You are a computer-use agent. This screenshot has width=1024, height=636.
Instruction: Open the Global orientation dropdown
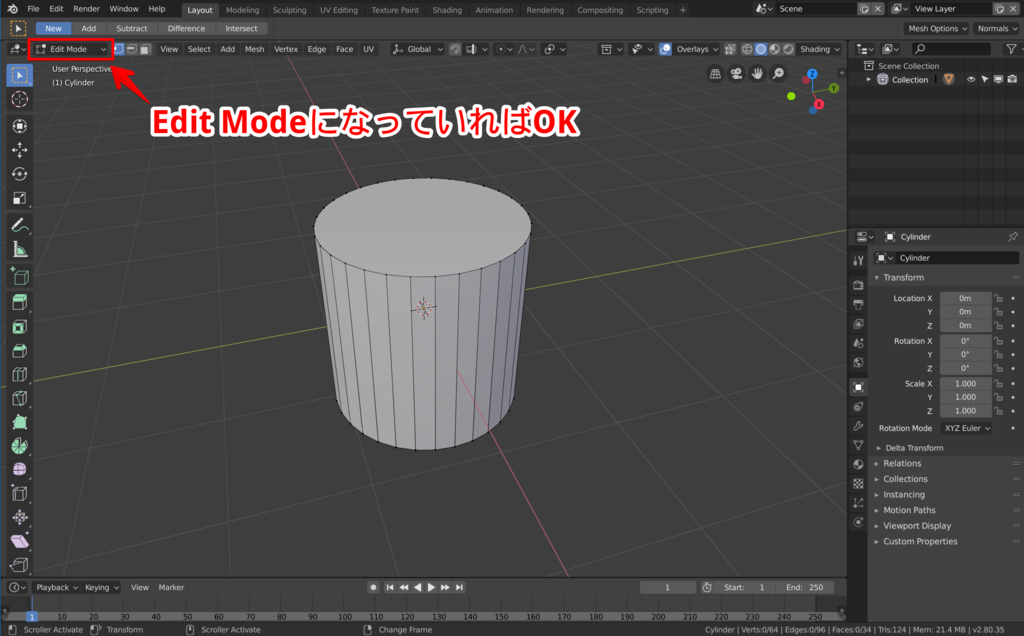pos(418,49)
